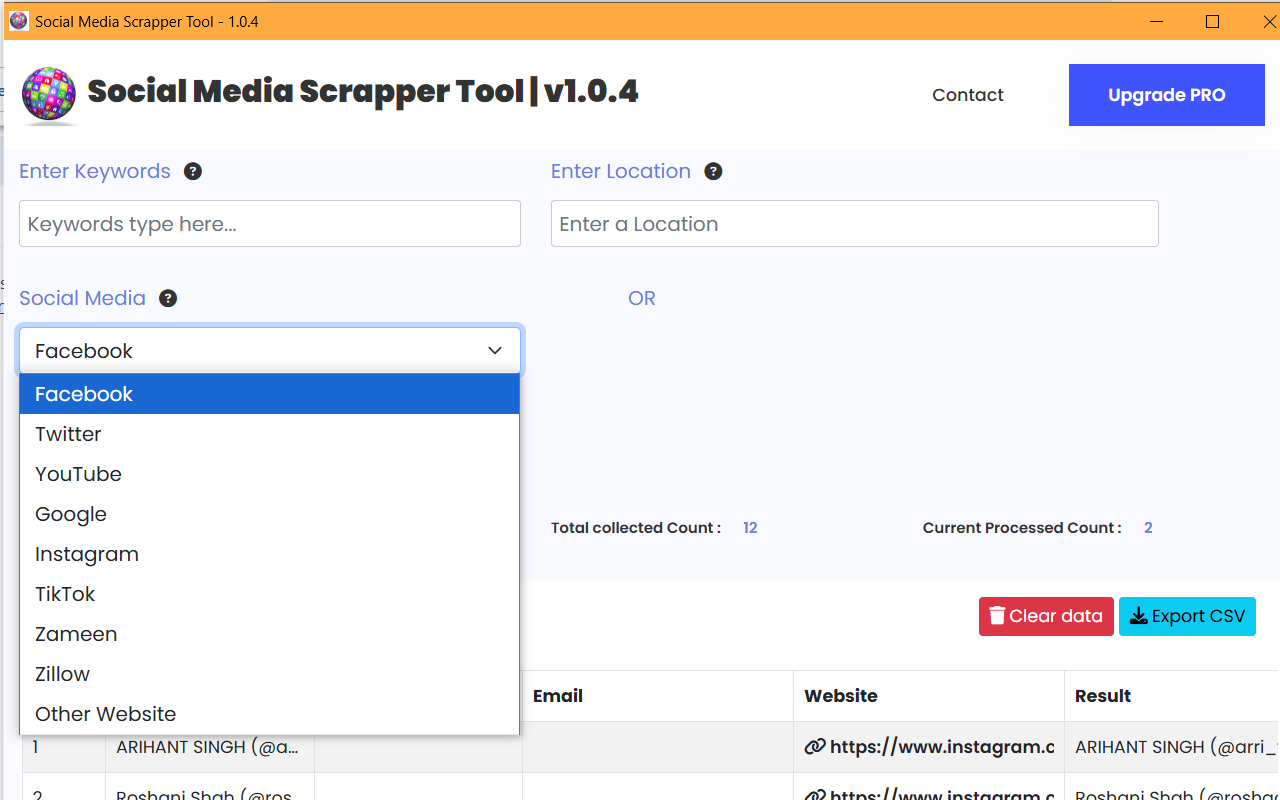Focus the Keywords input field
Image resolution: width=1280 pixels, height=800 pixels.
270,223
